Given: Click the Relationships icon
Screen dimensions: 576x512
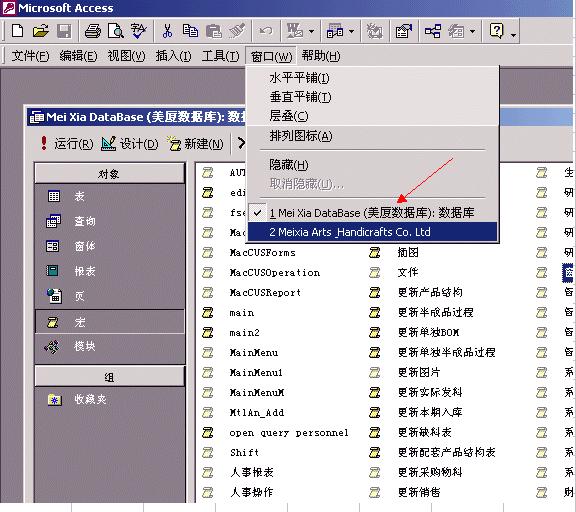Looking at the screenshot, I should pyautogui.click(x=432, y=31).
